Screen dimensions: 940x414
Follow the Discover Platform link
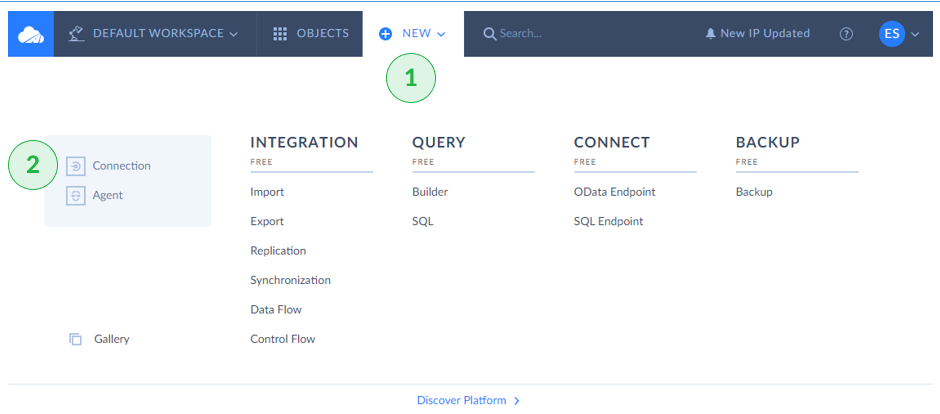click(x=462, y=400)
